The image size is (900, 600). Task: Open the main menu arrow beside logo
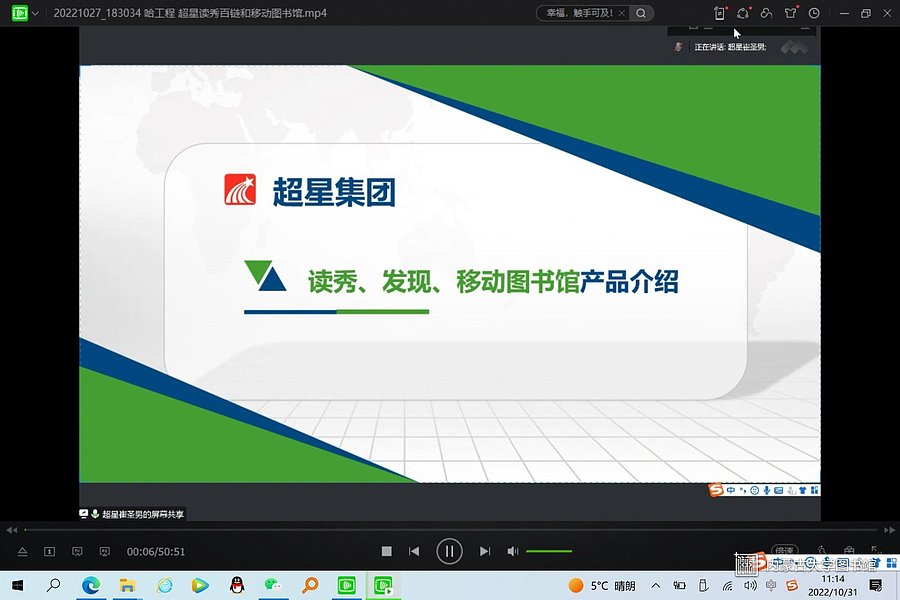click(36, 13)
